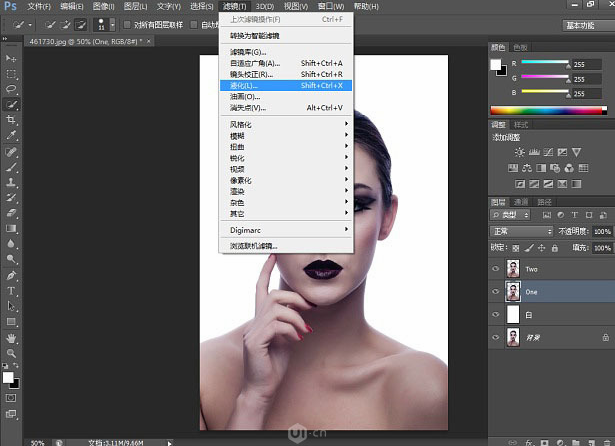Open the layer blend mode dropdown 正常
Viewport: 615px width, 446px height.
coord(522,232)
